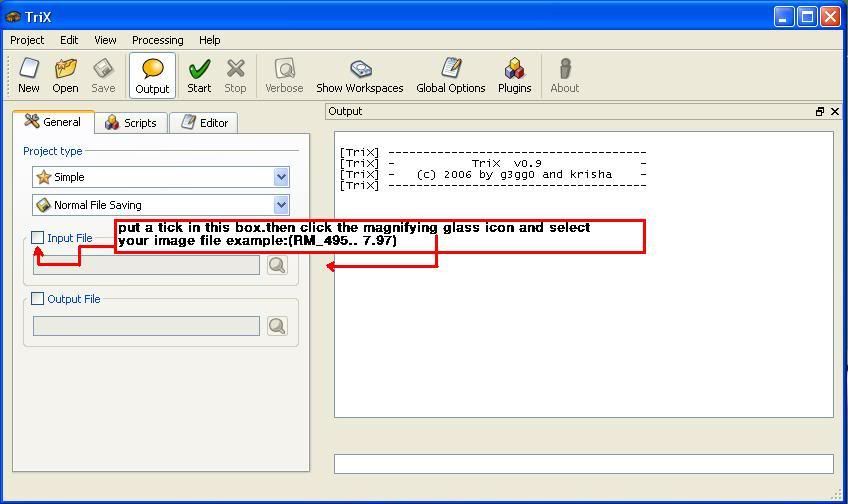Image resolution: width=848 pixels, height=504 pixels.
Task: Open Global Options from toolbar
Action: click(x=450, y=75)
